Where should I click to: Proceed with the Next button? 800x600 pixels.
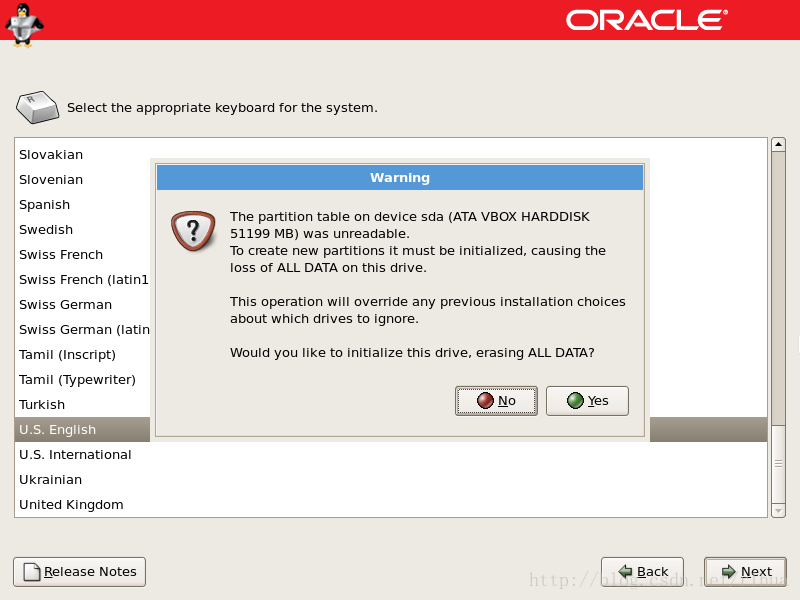pyautogui.click(x=745, y=571)
